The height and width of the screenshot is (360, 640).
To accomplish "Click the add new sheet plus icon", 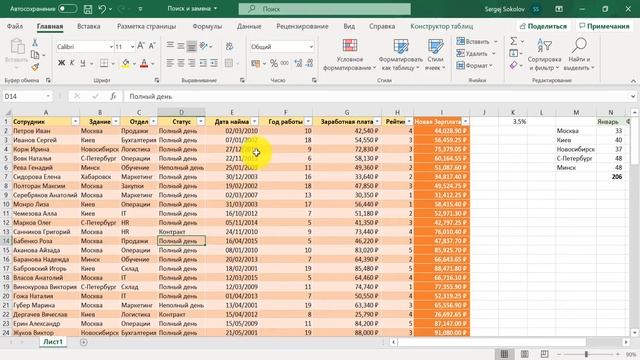I will 84,342.
